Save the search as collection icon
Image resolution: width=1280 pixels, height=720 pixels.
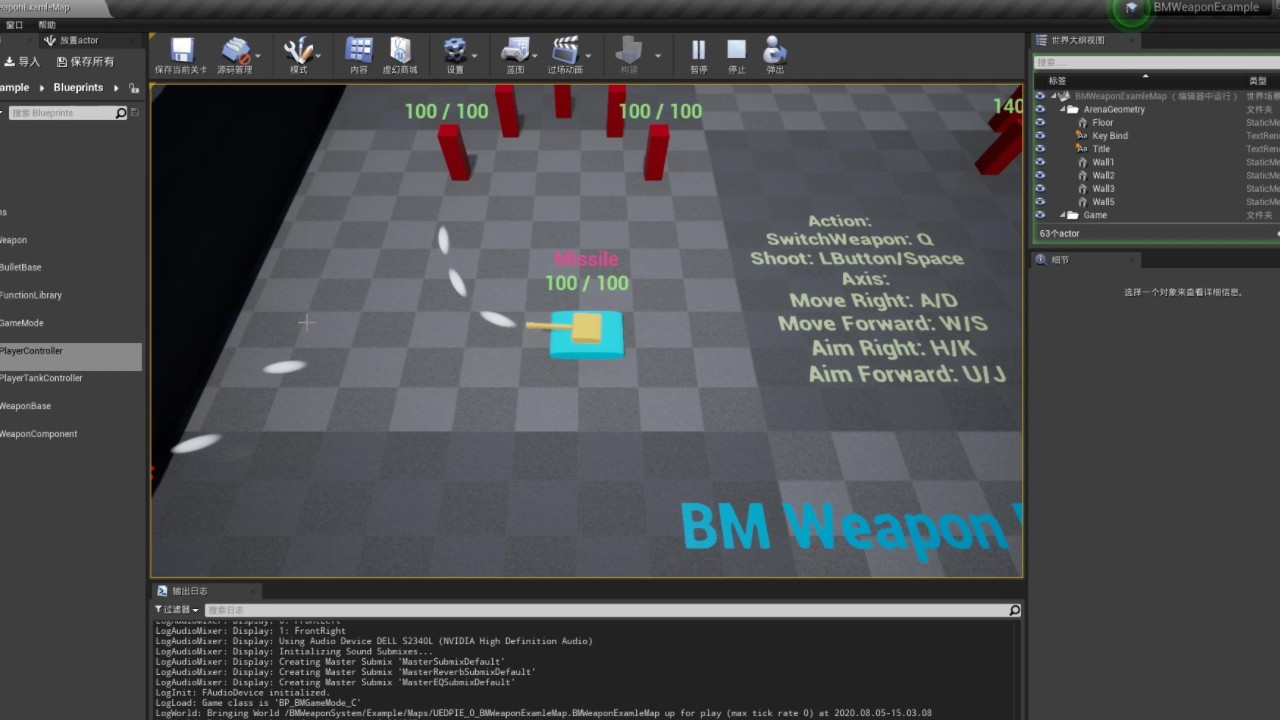(x=135, y=113)
